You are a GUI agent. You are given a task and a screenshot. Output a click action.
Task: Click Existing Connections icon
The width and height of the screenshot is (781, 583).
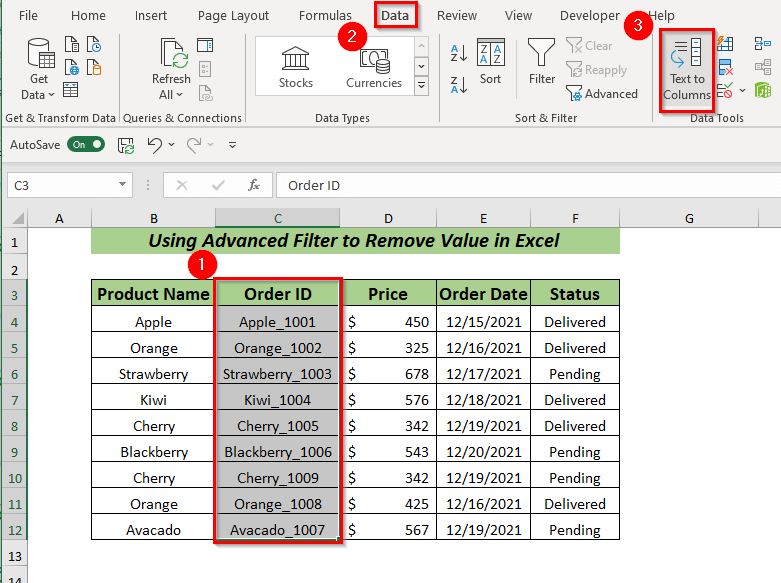(x=94, y=67)
